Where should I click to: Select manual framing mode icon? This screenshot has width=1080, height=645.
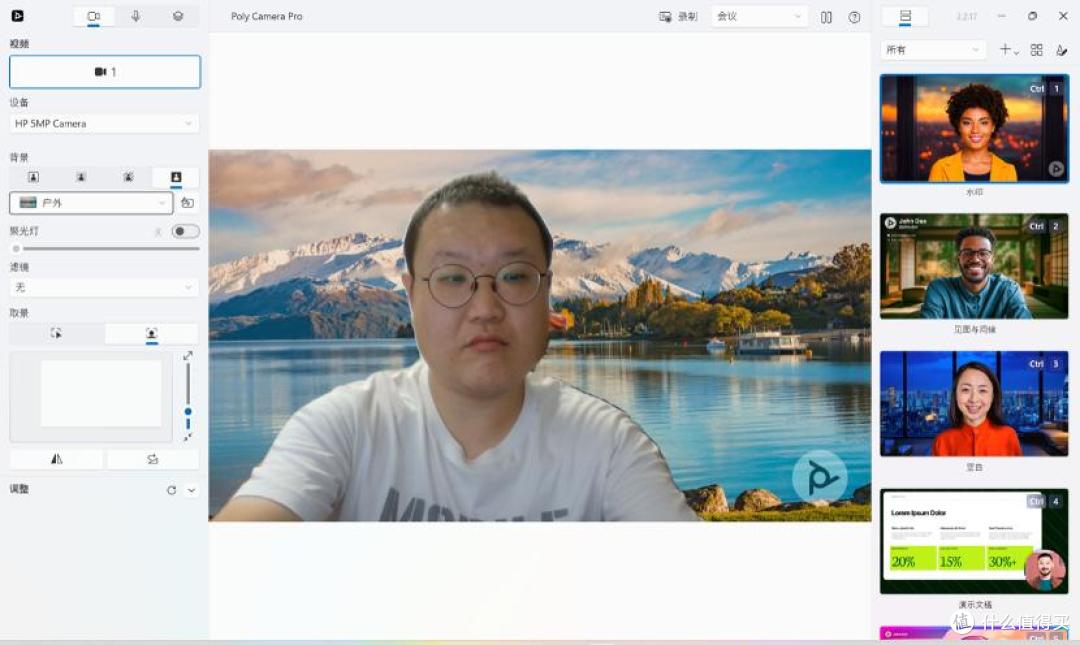coord(56,334)
